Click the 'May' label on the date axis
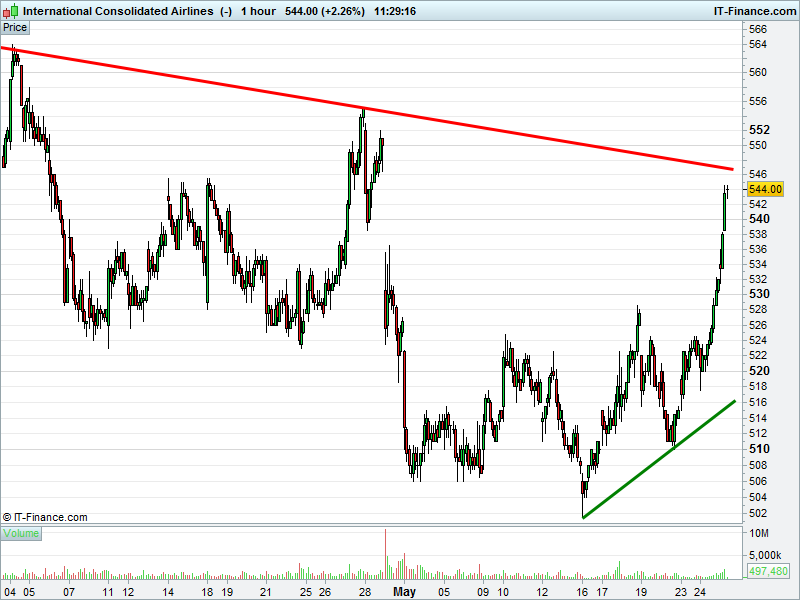 (x=405, y=592)
